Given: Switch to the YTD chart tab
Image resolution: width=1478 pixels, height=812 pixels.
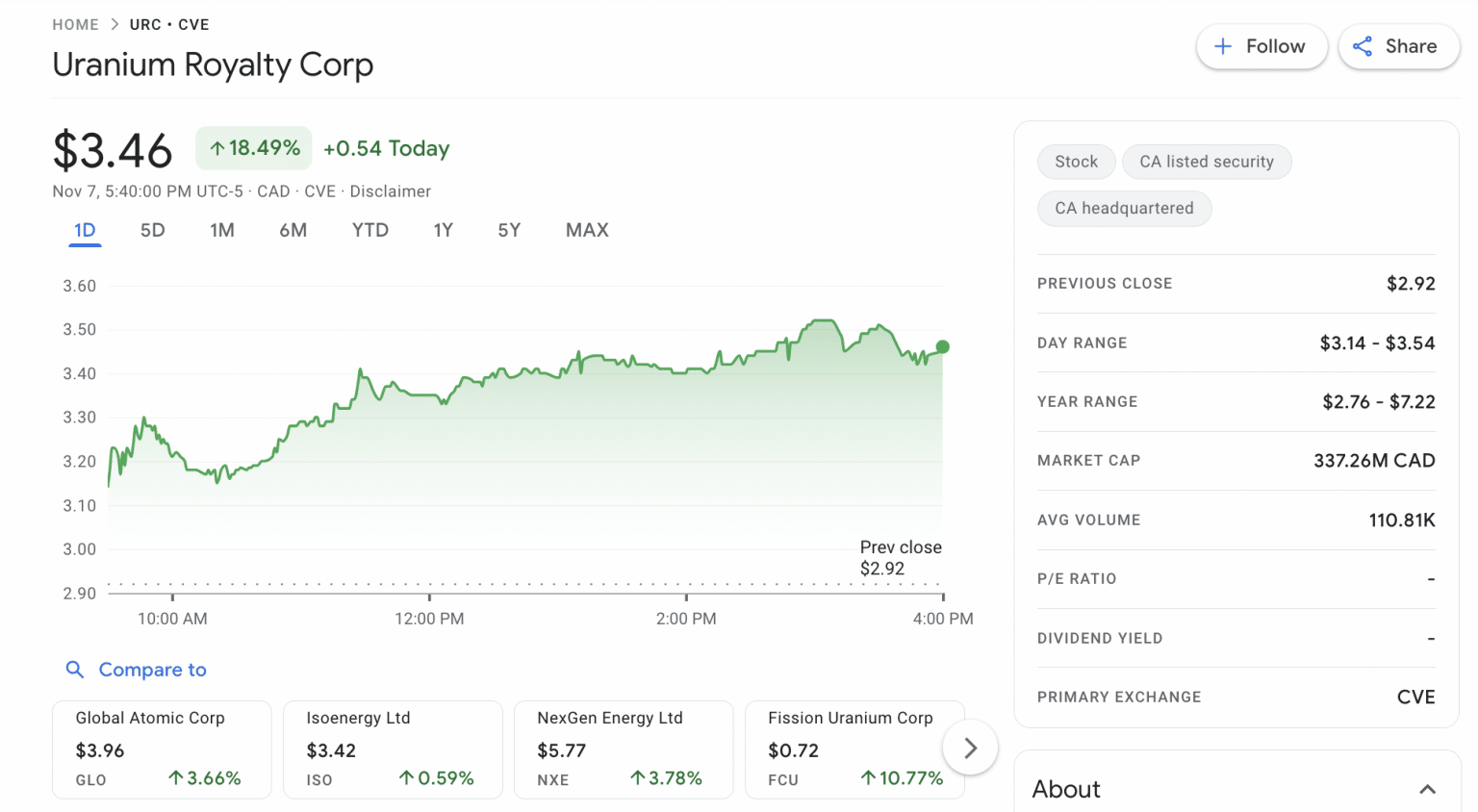Looking at the screenshot, I should [369, 230].
